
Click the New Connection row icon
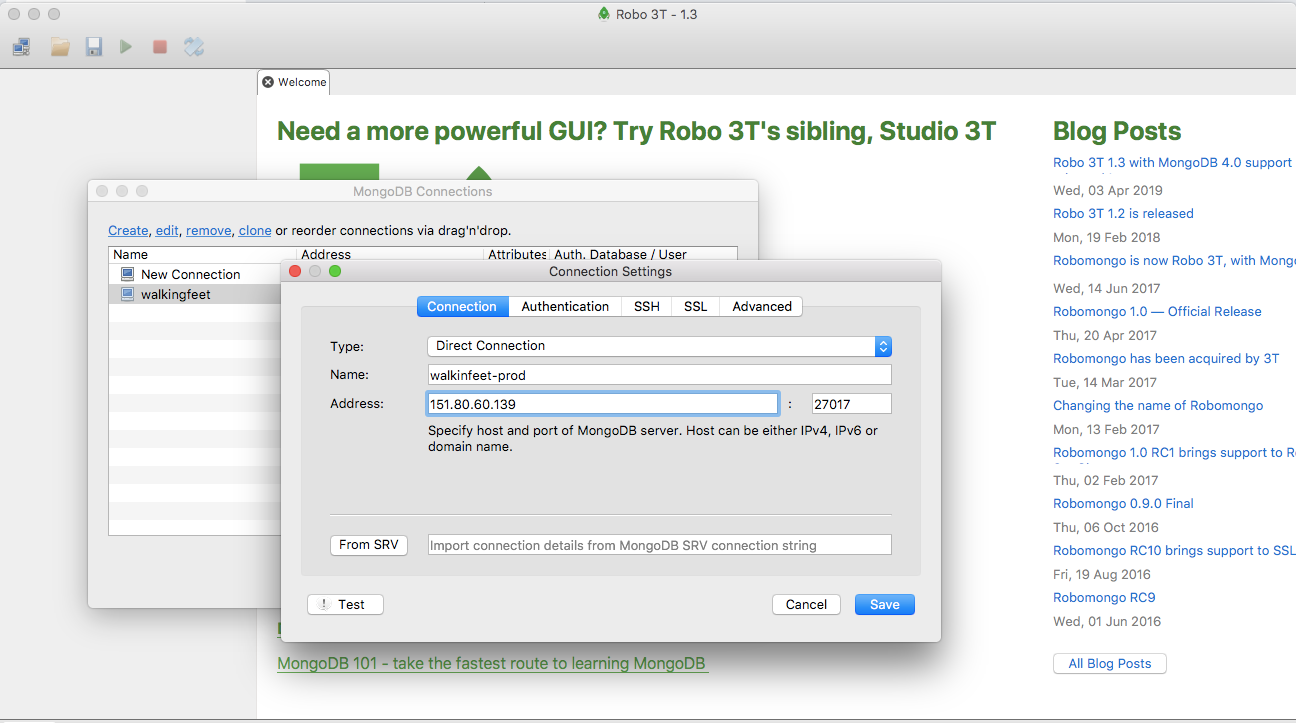pos(127,274)
